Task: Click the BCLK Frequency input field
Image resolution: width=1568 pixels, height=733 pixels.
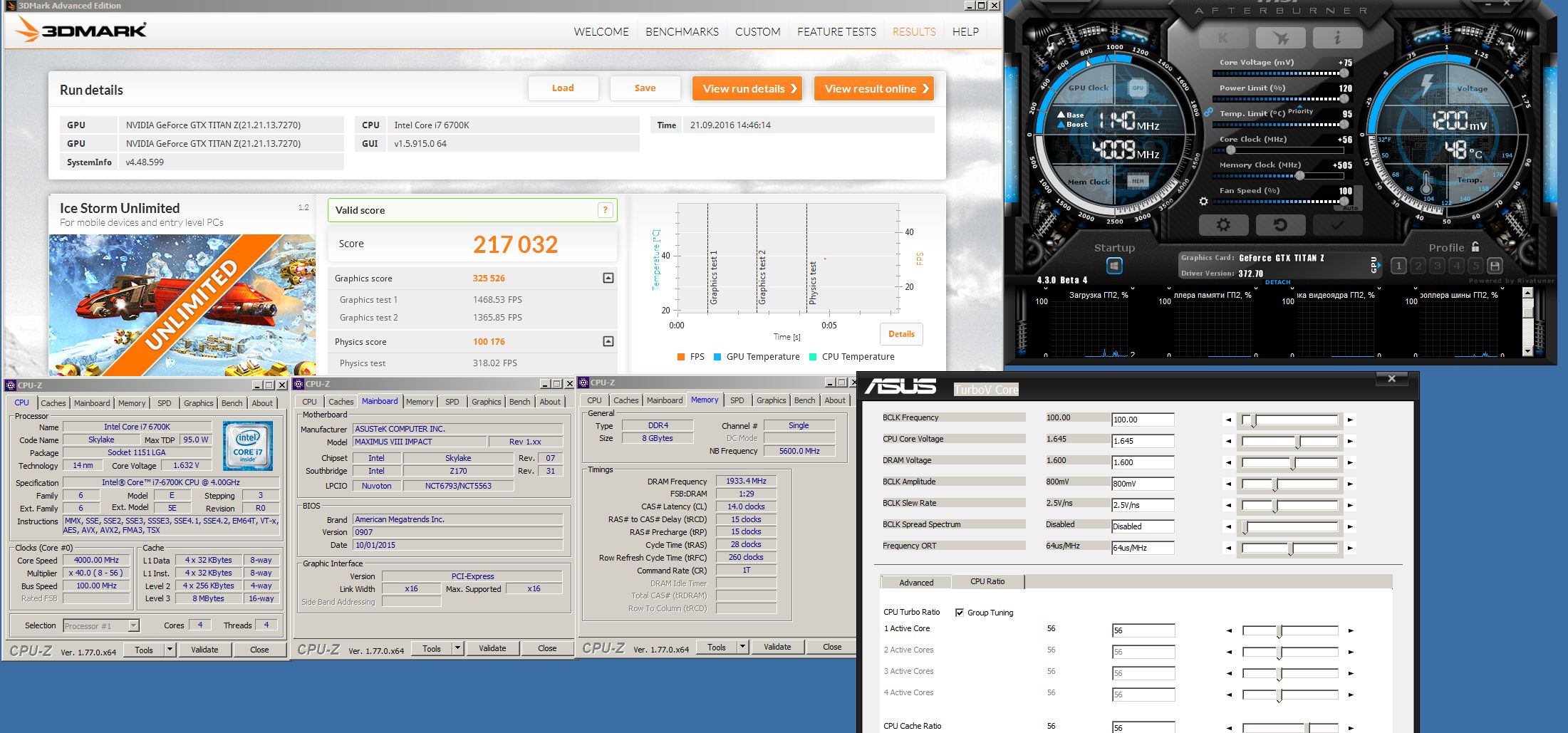Action: [1143, 420]
